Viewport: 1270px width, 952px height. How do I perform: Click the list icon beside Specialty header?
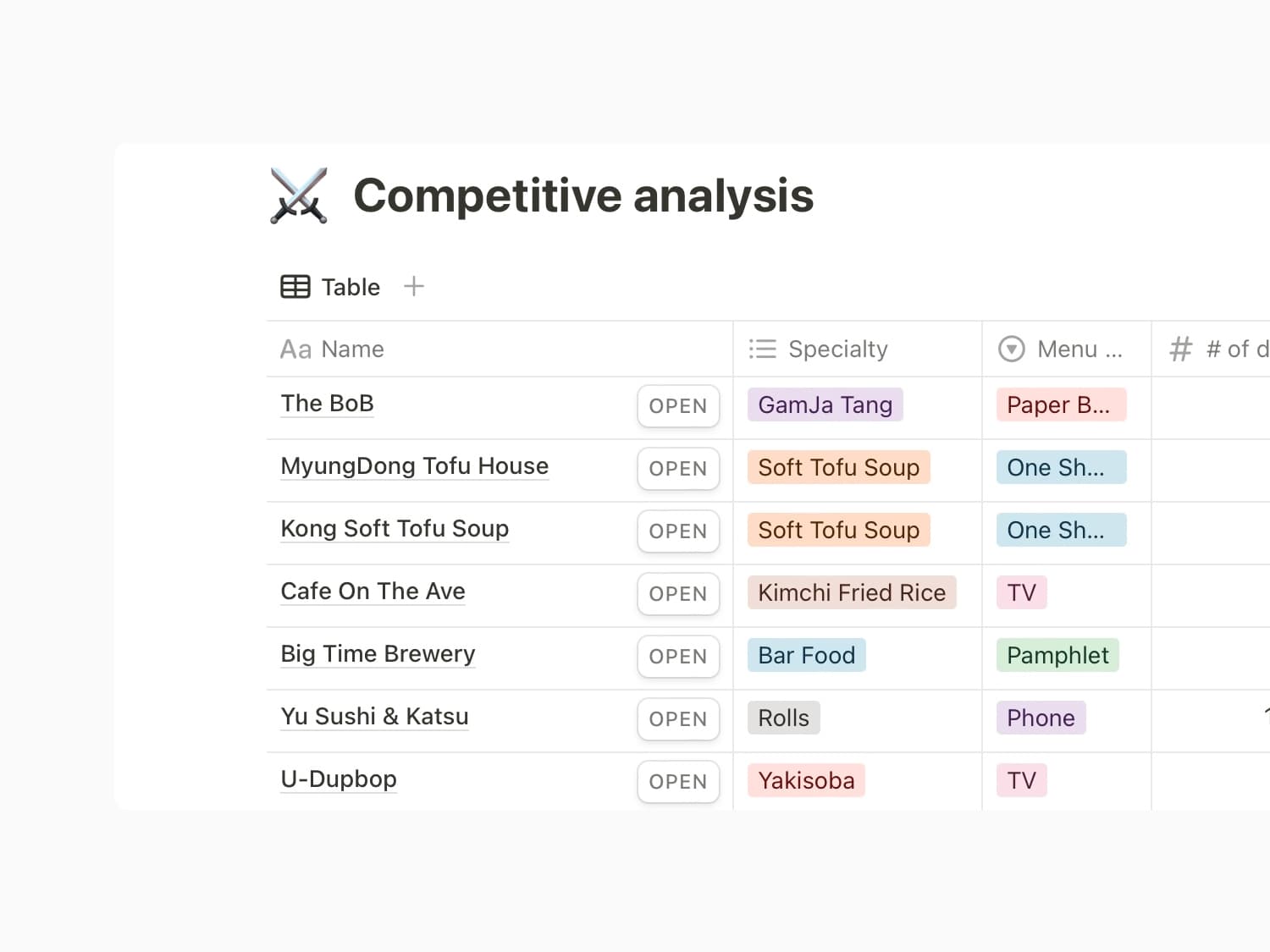[x=761, y=349]
